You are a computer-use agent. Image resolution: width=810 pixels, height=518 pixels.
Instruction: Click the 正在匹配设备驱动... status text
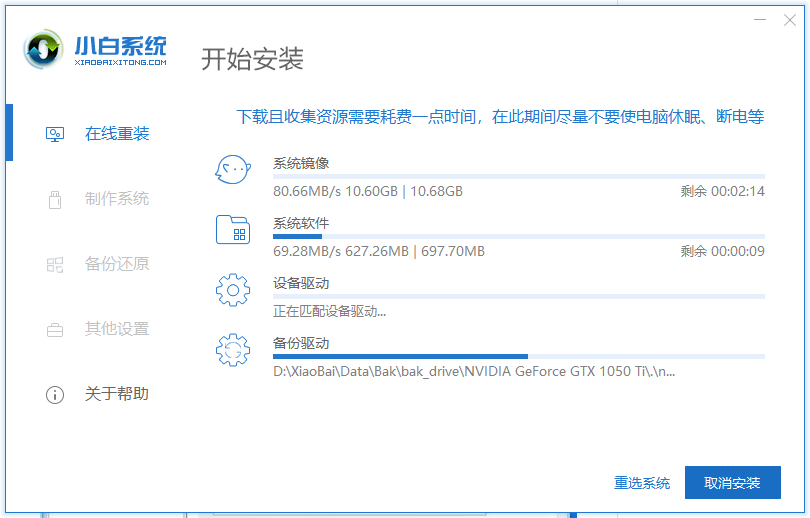tap(330, 311)
